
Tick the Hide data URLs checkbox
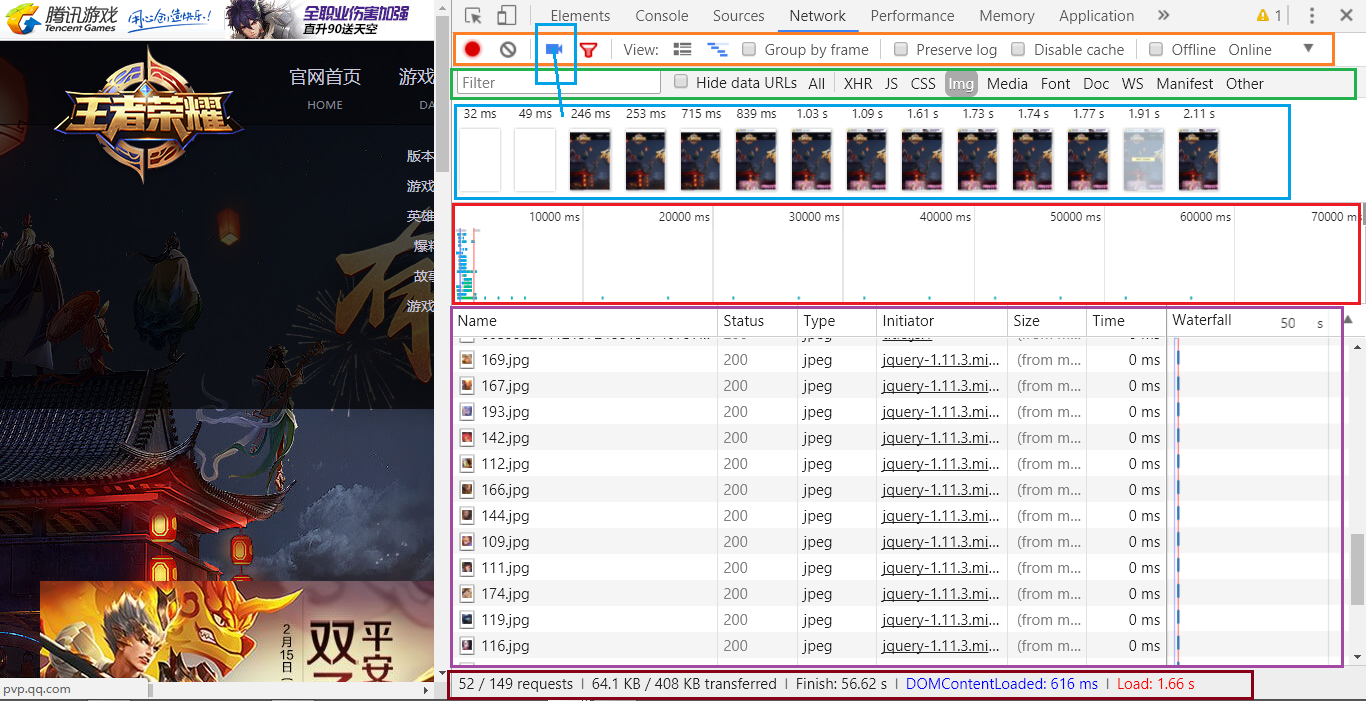[x=681, y=82]
